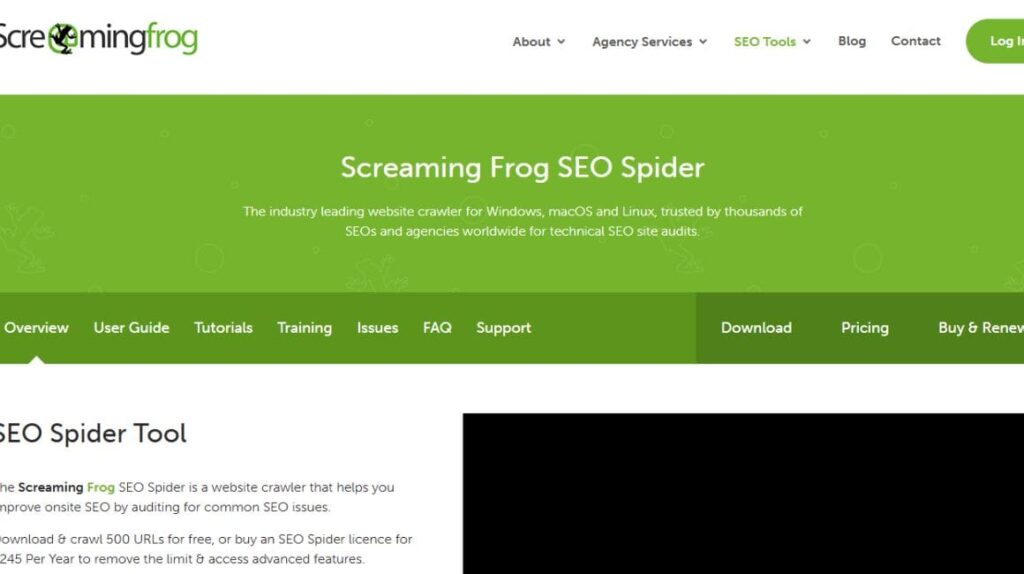This screenshot has height=574, width=1024.
Task: Click the Screaming Frog SEO Spider title
Action: coord(522,168)
